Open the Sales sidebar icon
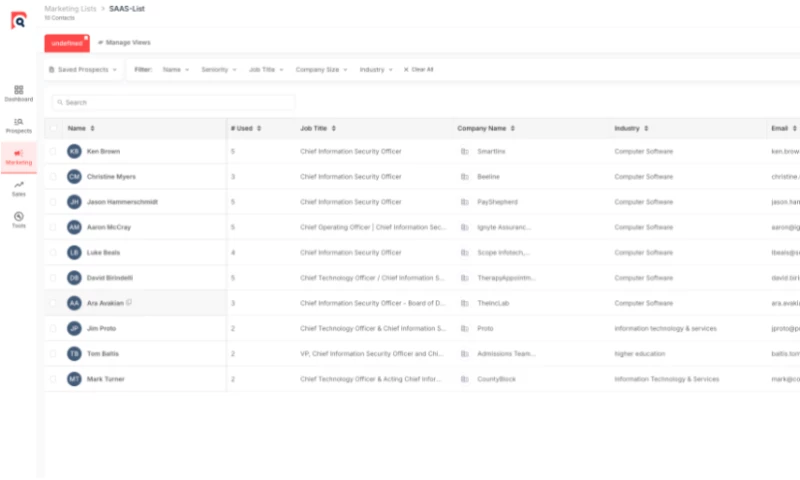 point(19,188)
